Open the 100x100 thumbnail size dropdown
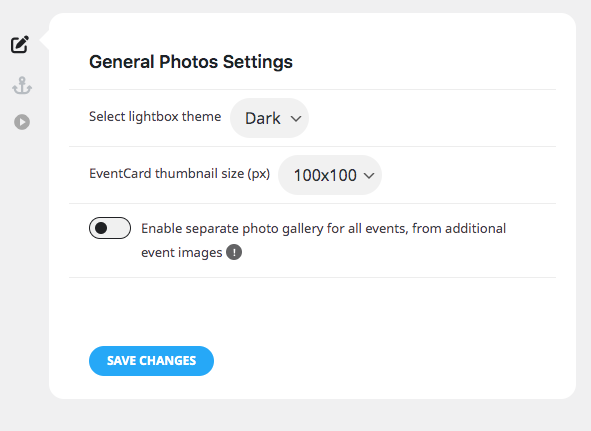 [x=330, y=175]
